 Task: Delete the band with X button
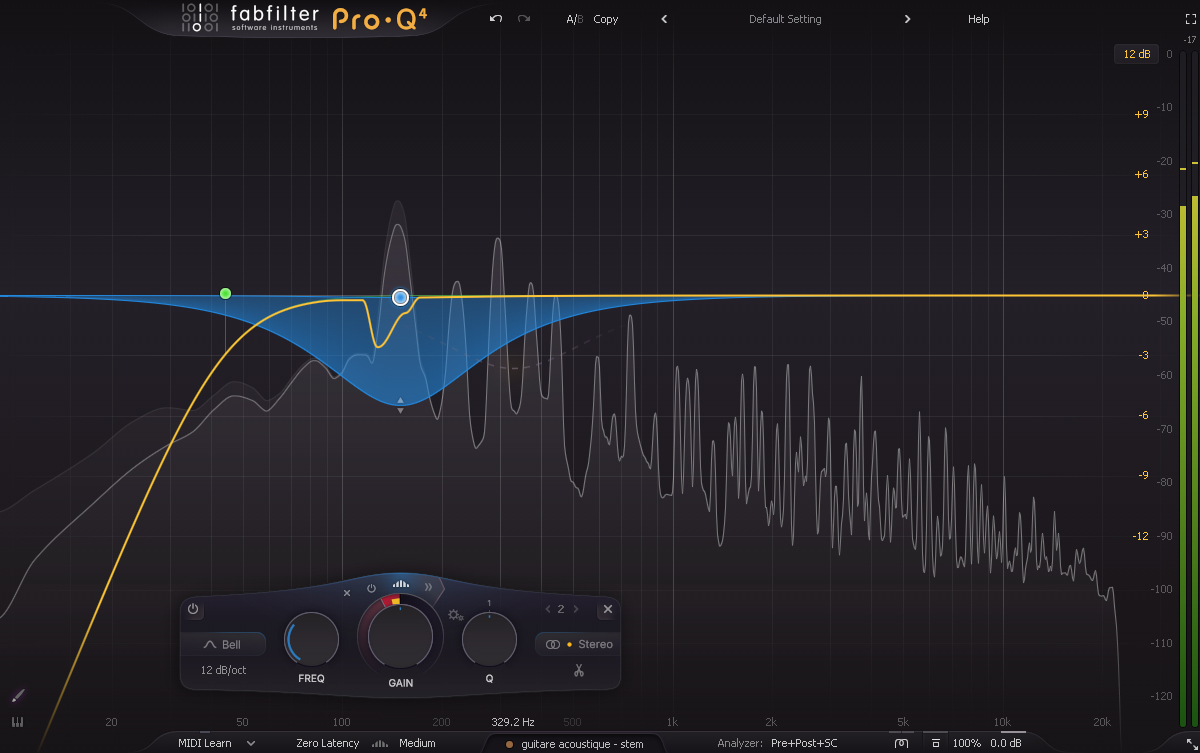(607, 609)
